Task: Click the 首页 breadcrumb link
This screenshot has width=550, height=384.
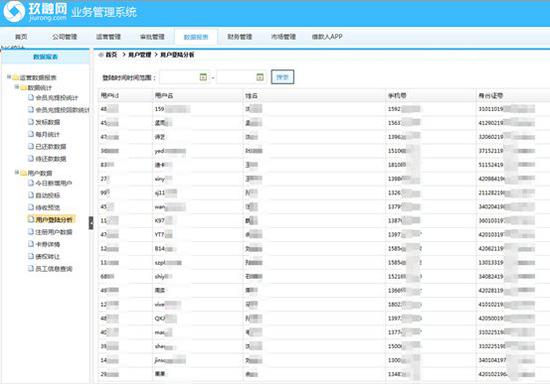Action: pyautogui.click(x=111, y=55)
